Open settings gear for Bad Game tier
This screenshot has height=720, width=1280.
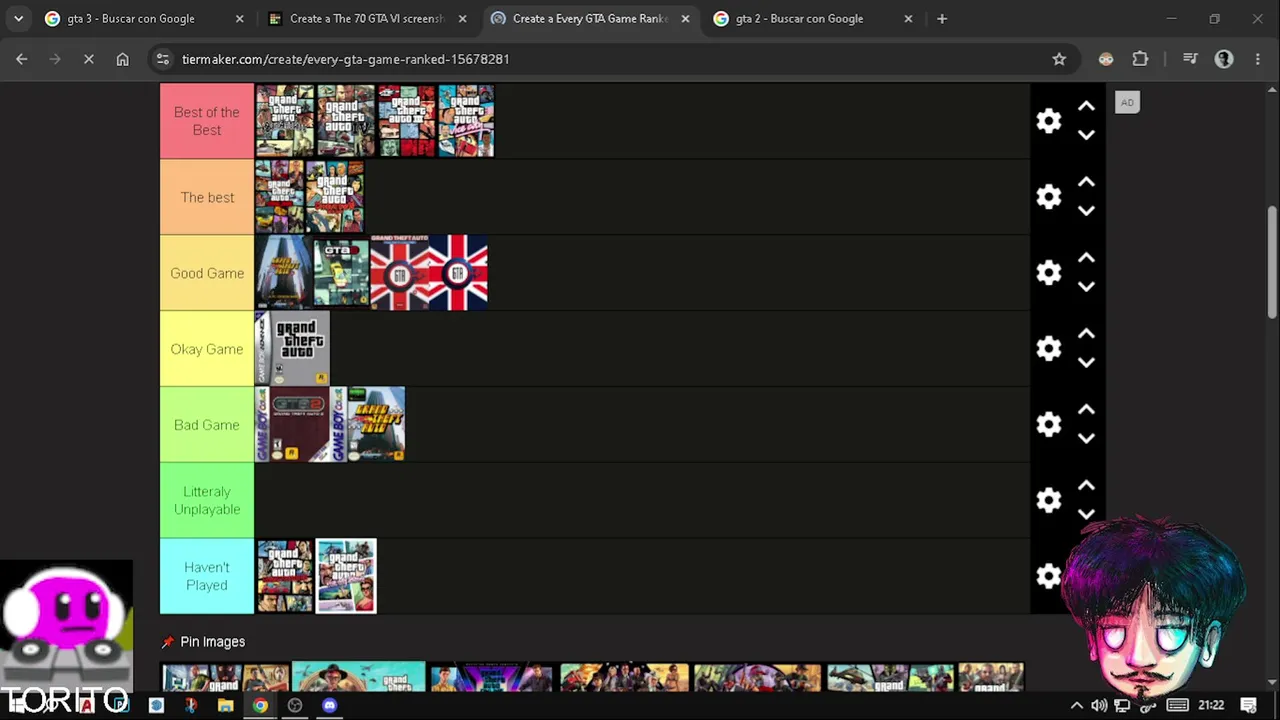click(x=1048, y=425)
